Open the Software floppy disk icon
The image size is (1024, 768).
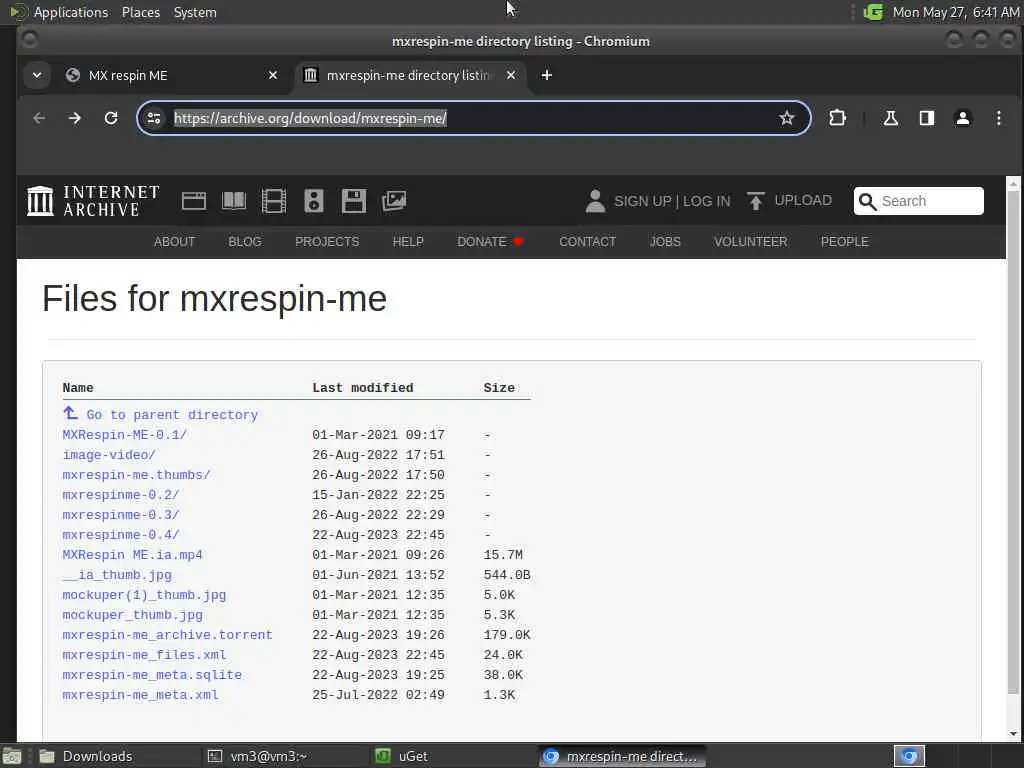pyautogui.click(x=353, y=200)
